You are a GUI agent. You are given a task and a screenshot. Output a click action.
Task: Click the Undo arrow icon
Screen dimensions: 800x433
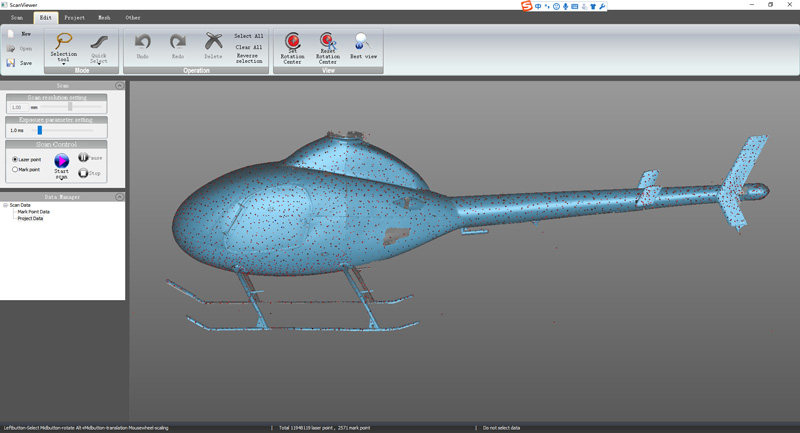[x=142, y=42]
